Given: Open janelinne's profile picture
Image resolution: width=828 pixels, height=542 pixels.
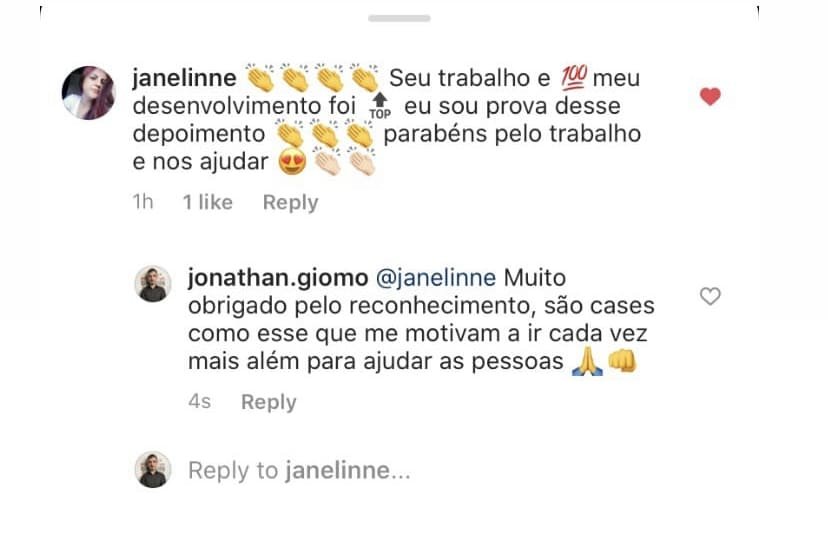Looking at the screenshot, I should point(89,93).
